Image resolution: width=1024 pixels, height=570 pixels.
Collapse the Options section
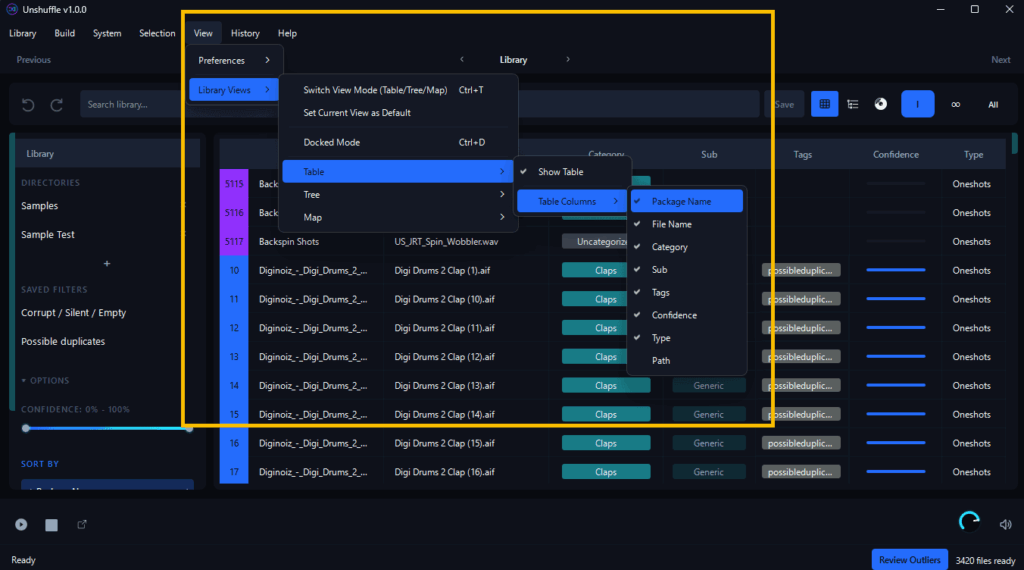point(45,381)
